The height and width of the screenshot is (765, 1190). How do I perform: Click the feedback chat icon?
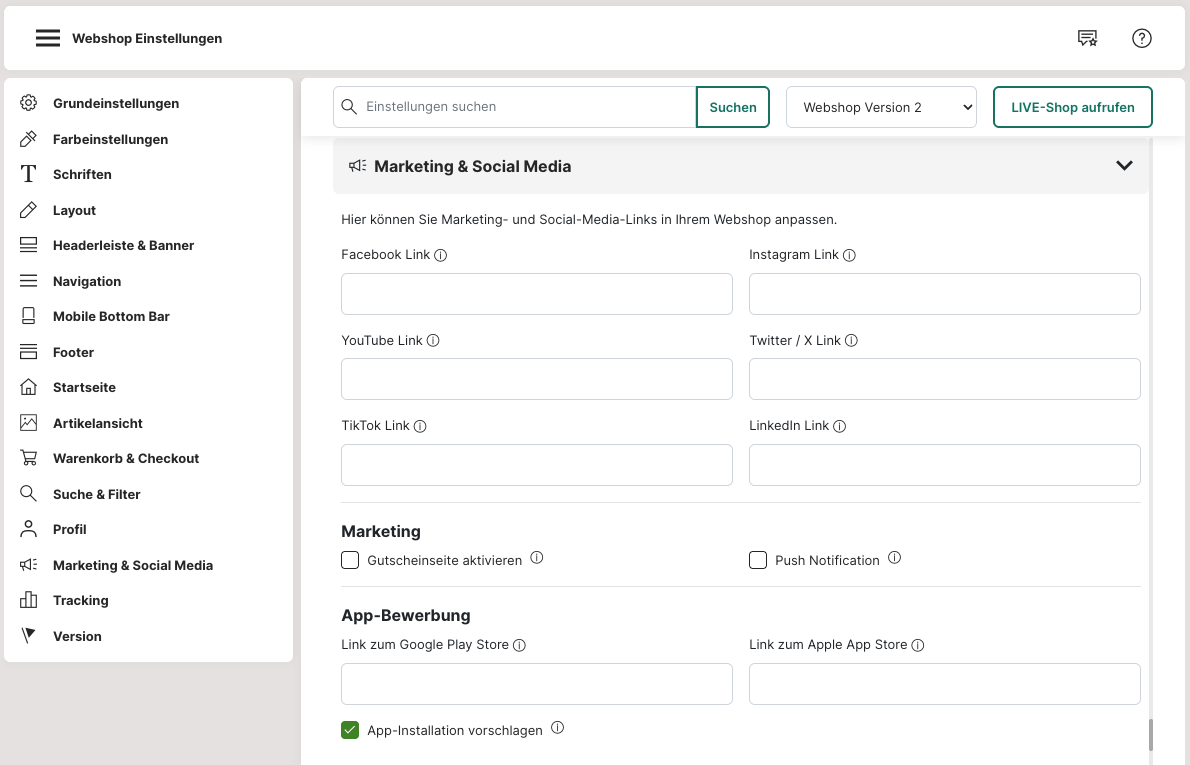tap(1087, 38)
